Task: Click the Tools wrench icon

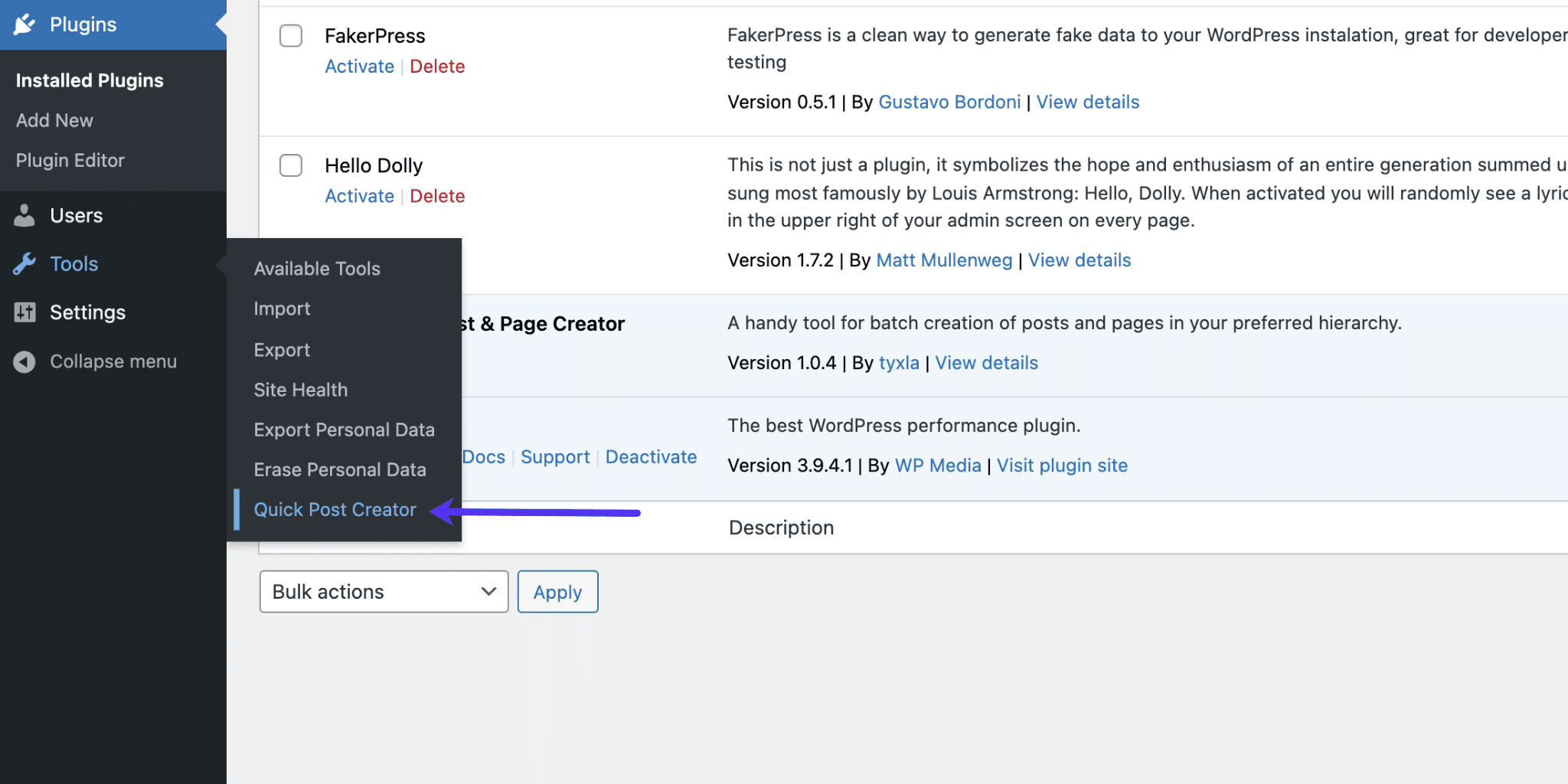Action: point(24,263)
